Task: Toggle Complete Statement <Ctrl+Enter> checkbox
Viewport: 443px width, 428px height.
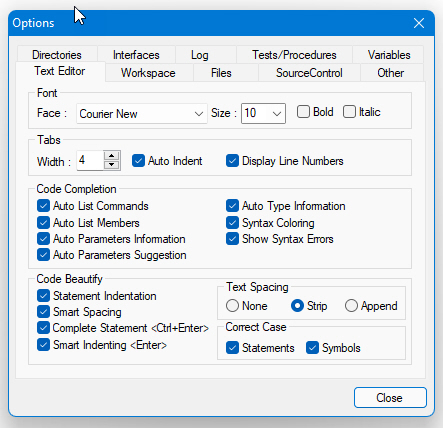Action: pyautogui.click(x=43, y=328)
